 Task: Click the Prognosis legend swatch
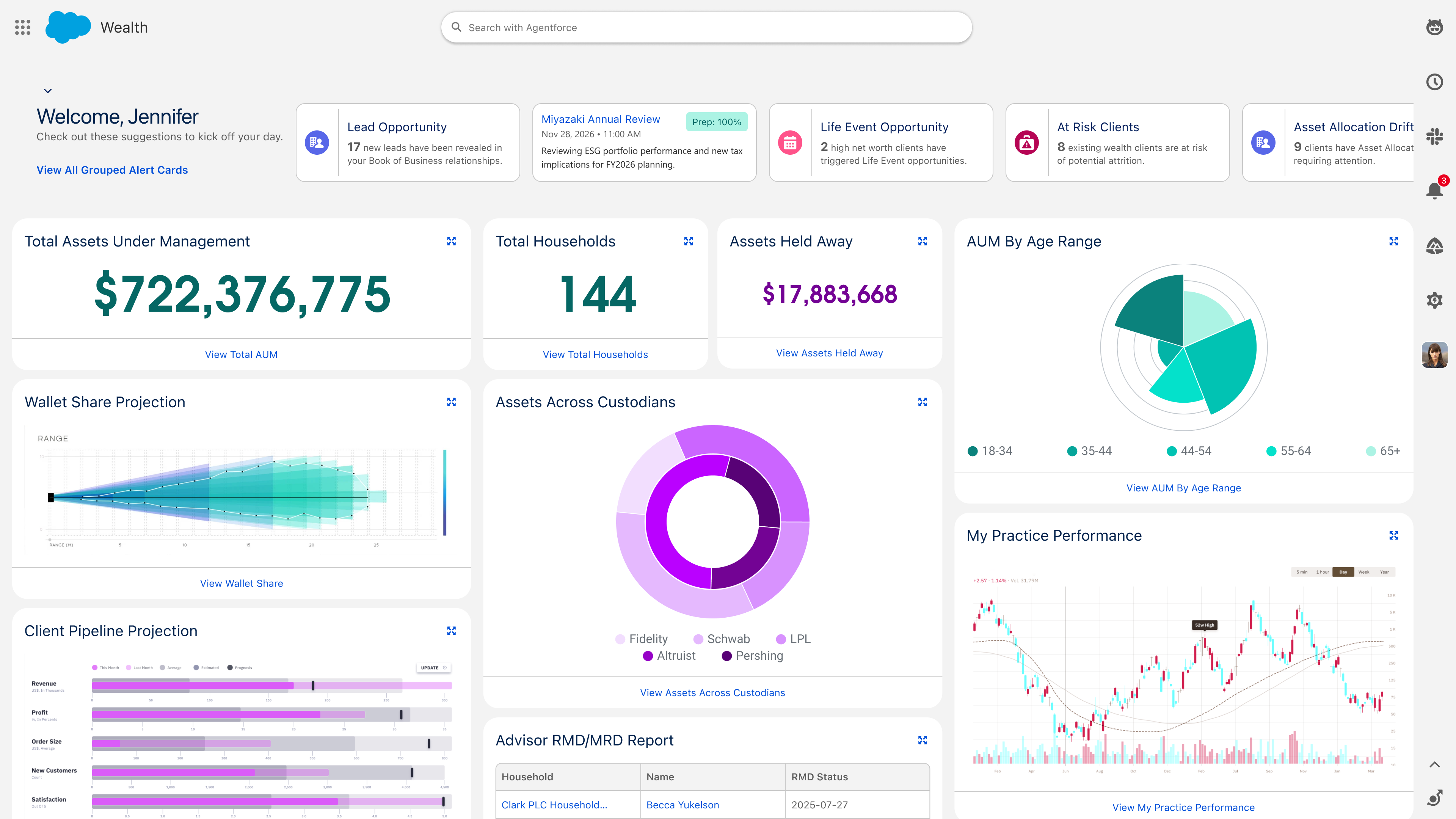(230, 667)
